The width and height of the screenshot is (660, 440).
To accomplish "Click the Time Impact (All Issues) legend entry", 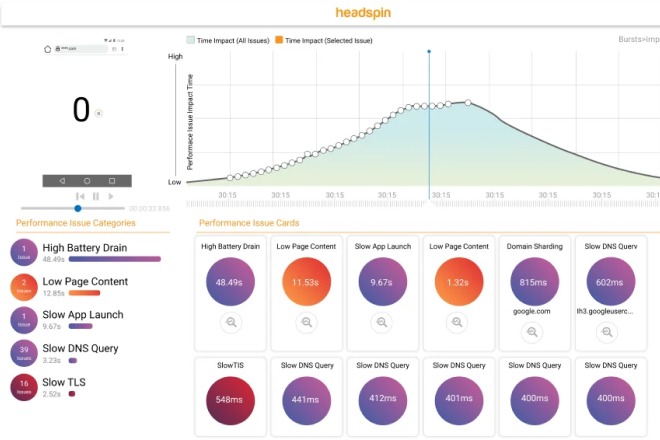I will point(232,40).
